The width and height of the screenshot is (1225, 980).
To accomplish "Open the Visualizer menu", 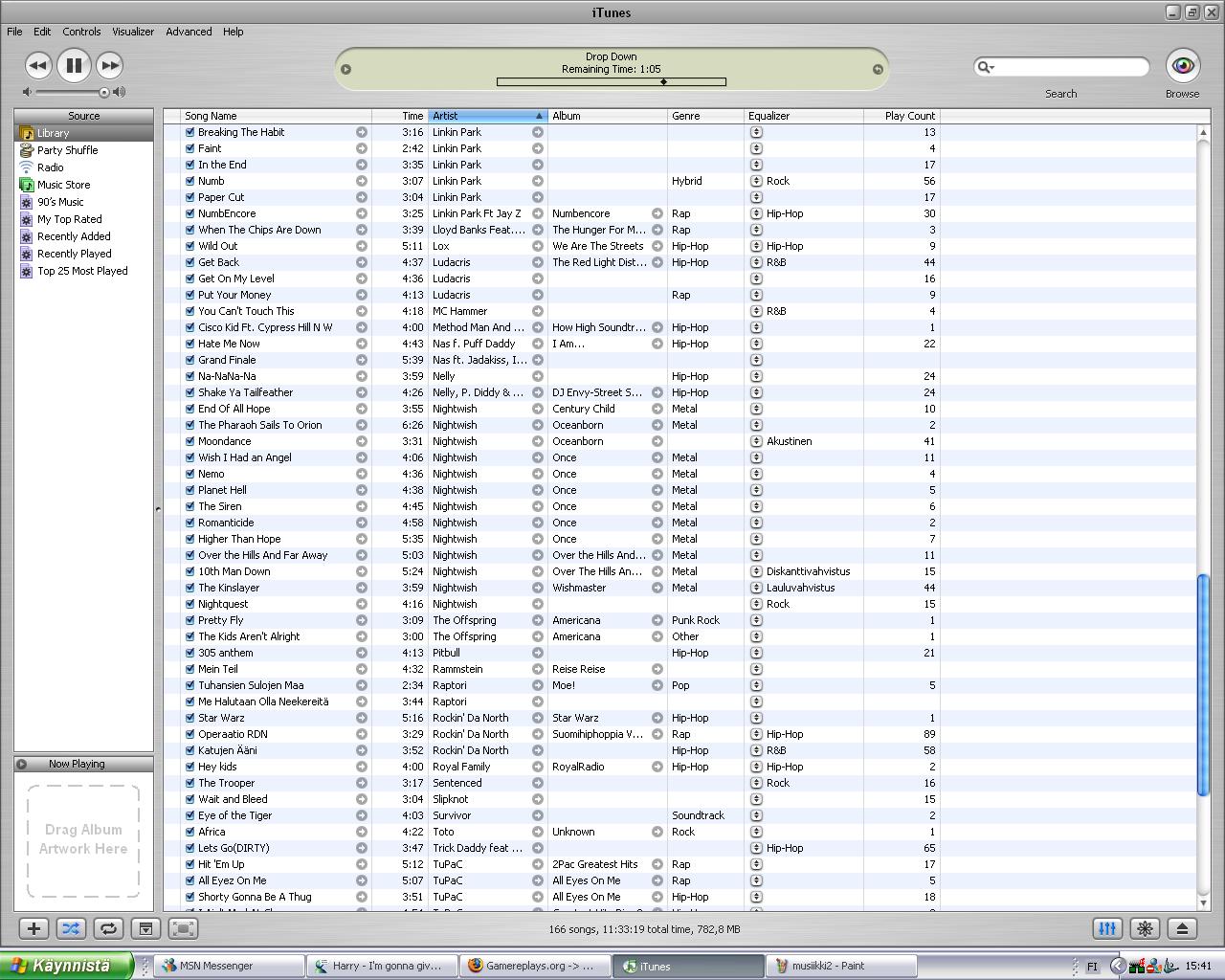I will tap(133, 32).
